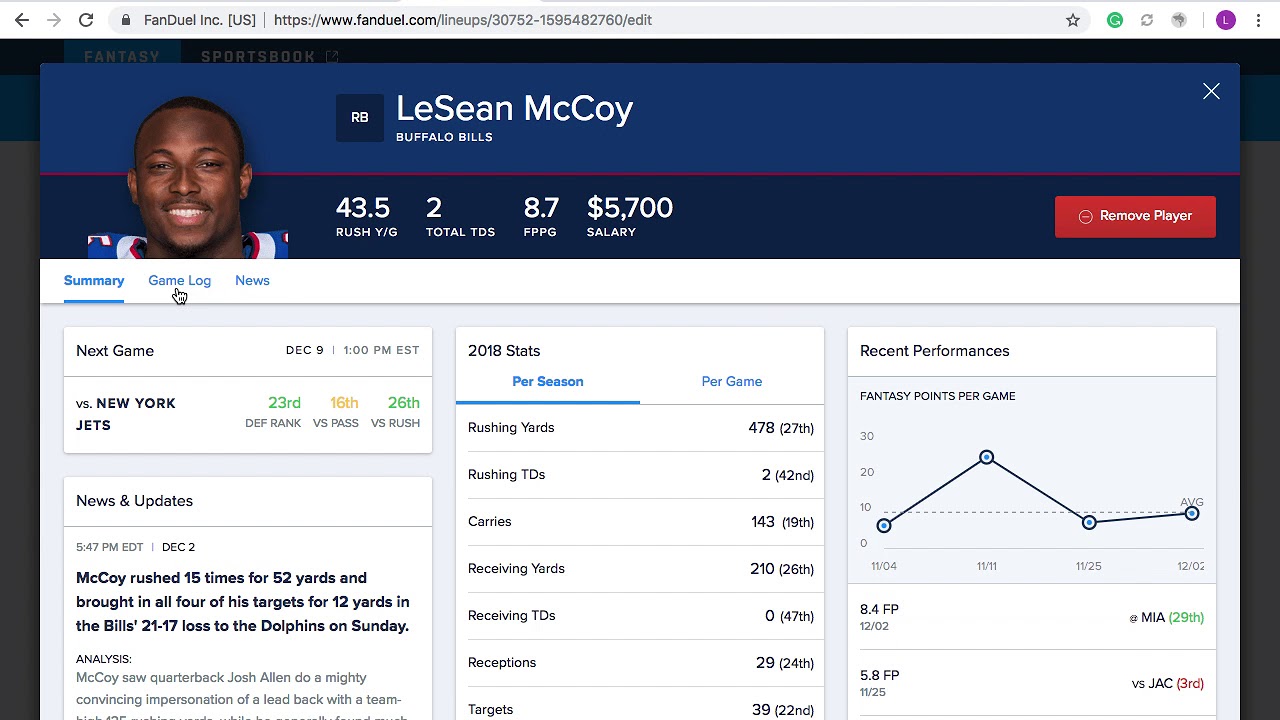
Task: Click the Sportsbook link behind the card
Action: [x=269, y=57]
